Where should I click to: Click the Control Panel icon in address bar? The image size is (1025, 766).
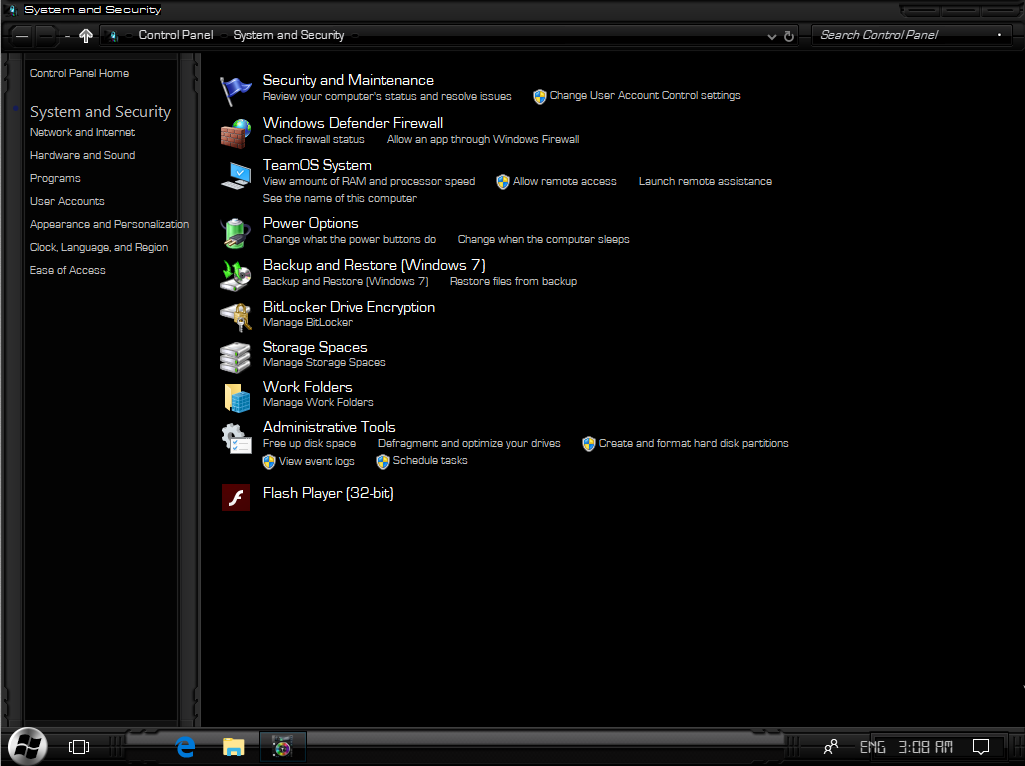click(114, 36)
